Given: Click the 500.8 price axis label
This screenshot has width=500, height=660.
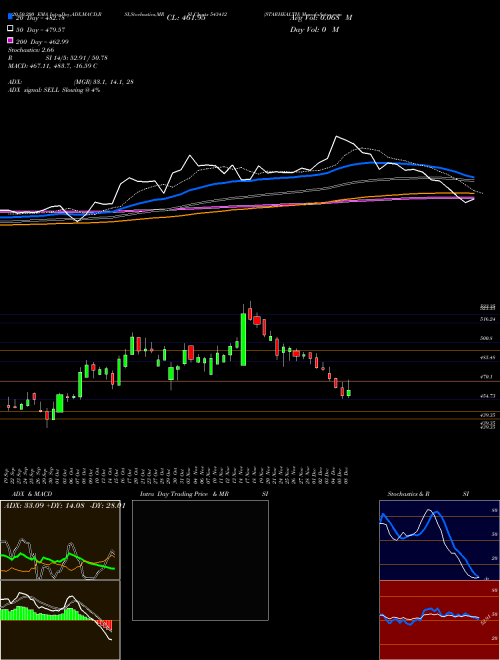Looking at the screenshot, I should coord(487,338).
